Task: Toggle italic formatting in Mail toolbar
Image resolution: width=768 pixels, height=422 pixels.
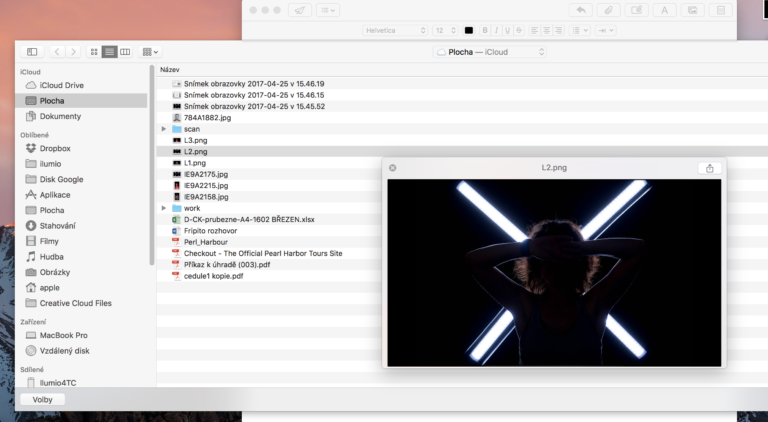Action: click(496, 30)
